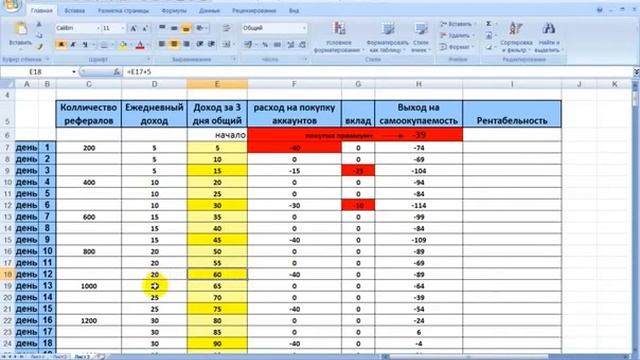This screenshot has width=640, height=360.
Task: Click the insert function fx icon
Action: click(117, 72)
